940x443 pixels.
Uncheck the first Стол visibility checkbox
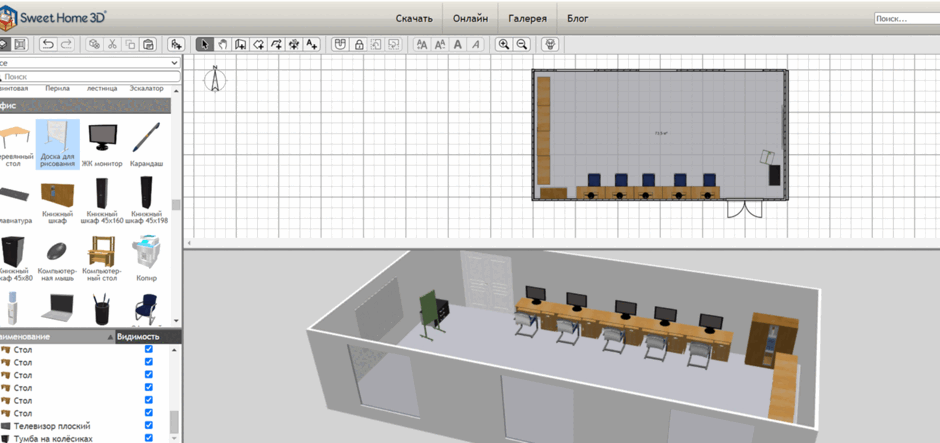[x=149, y=349]
